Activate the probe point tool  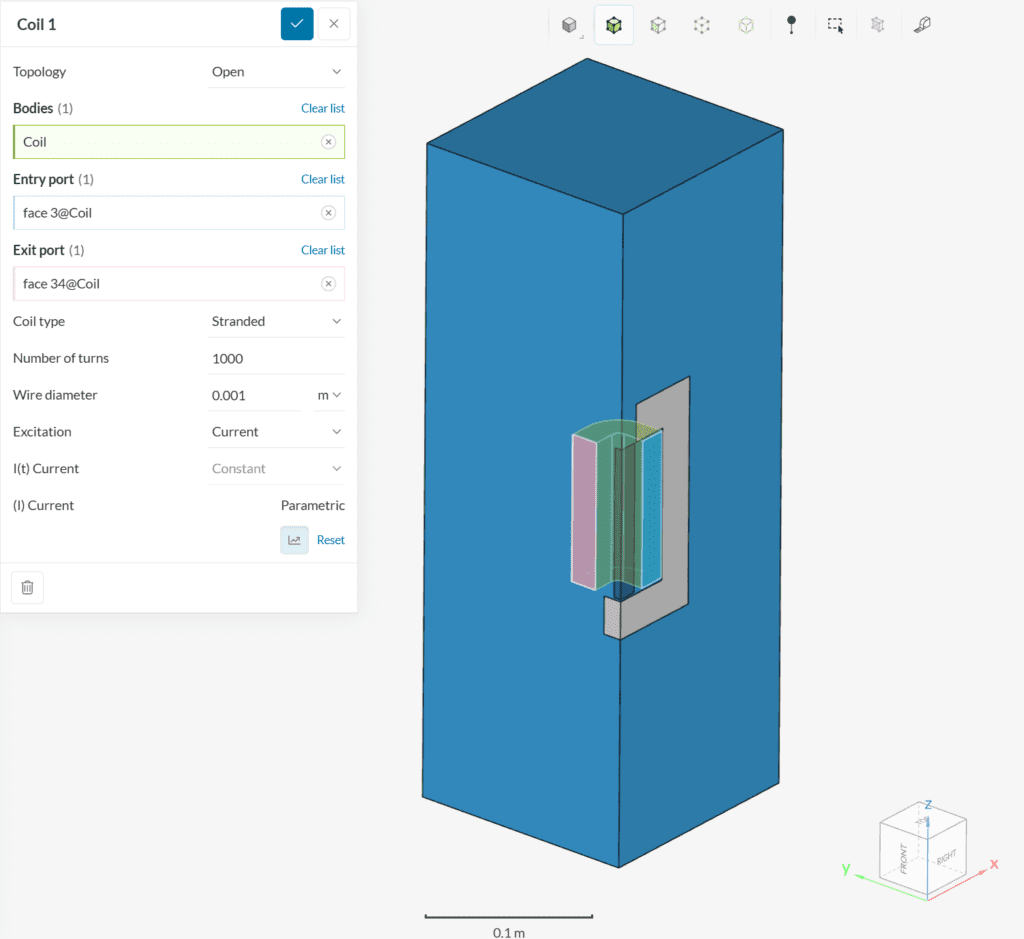(x=791, y=24)
